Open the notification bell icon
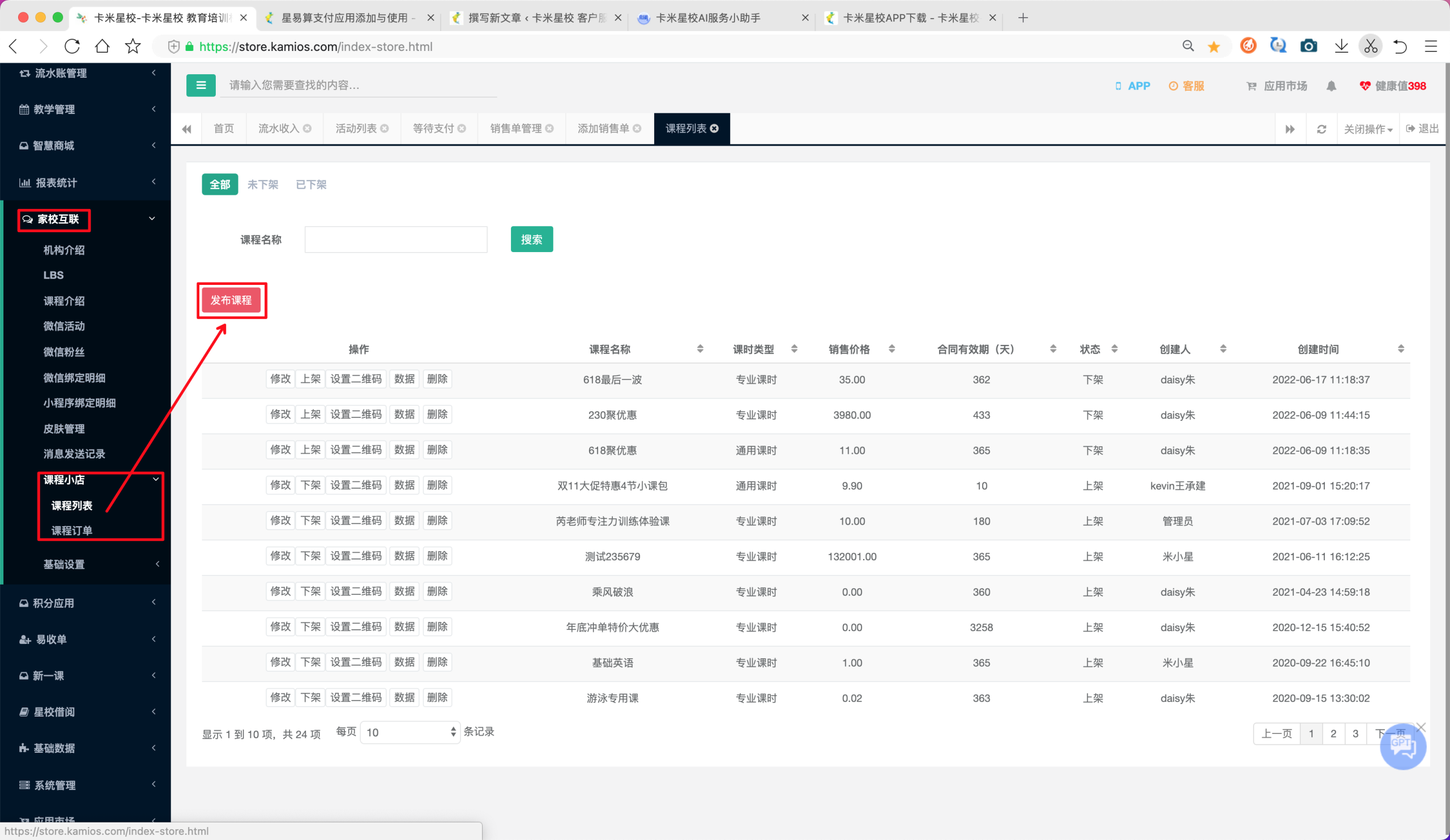This screenshot has height=840, width=1450. coord(1331,86)
